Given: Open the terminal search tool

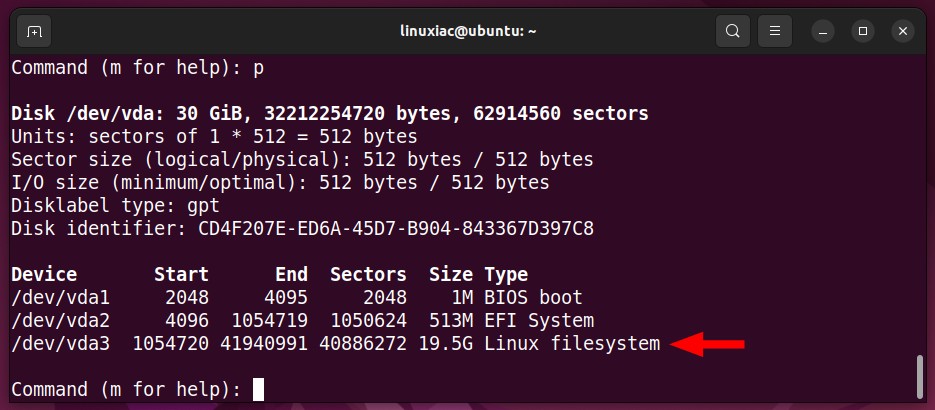Looking at the screenshot, I should click(x=732, y=31).
